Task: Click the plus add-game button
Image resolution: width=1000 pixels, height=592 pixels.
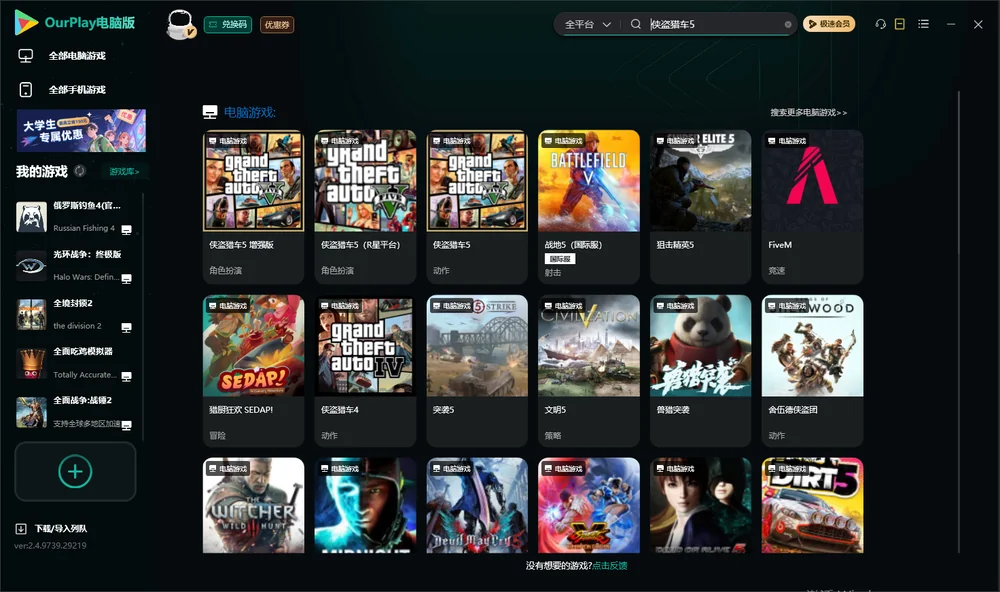Action: (x=75, y=471)
